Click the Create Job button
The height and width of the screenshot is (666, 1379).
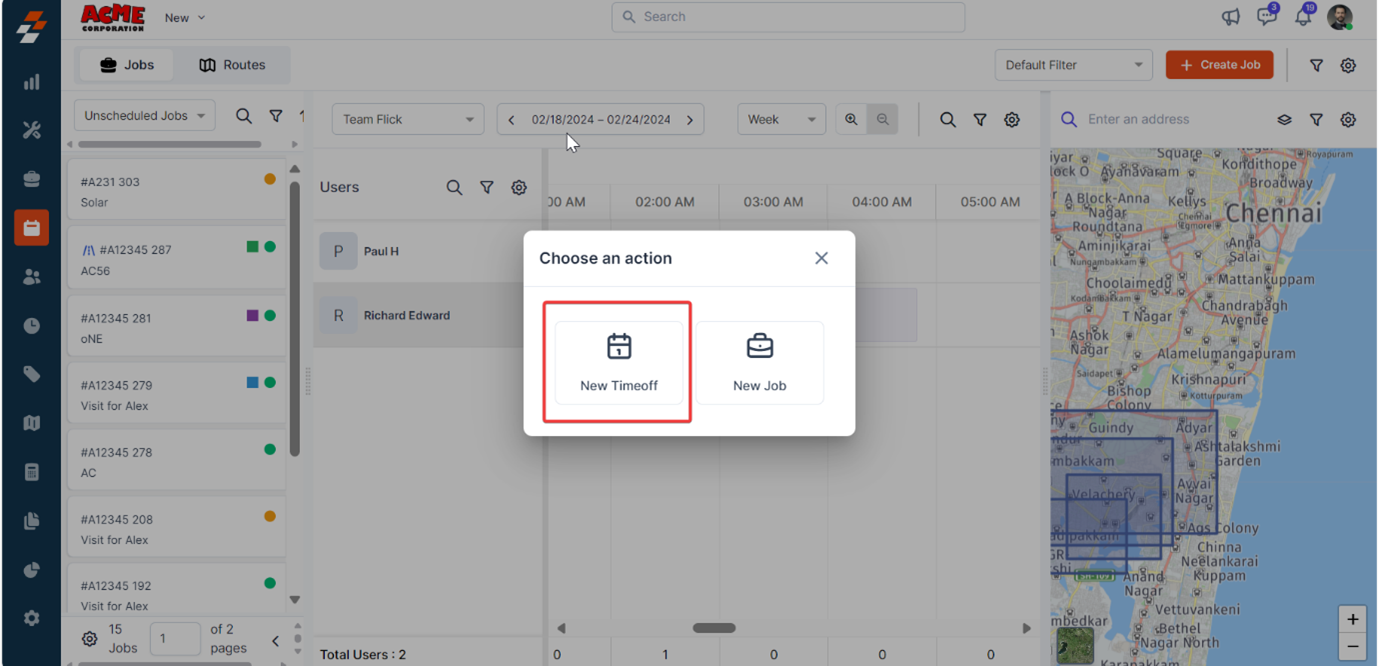(x=1219, y=65)
